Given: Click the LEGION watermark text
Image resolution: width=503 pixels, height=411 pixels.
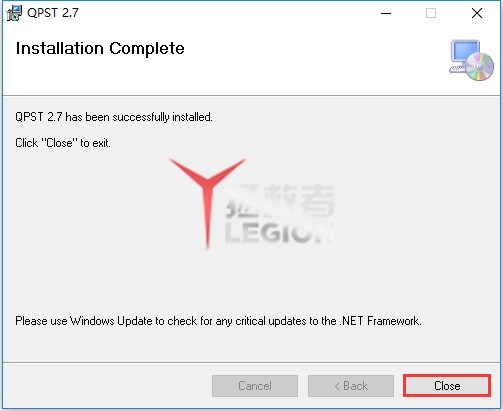Looking at the screenshot, I should tap(279, 233).
